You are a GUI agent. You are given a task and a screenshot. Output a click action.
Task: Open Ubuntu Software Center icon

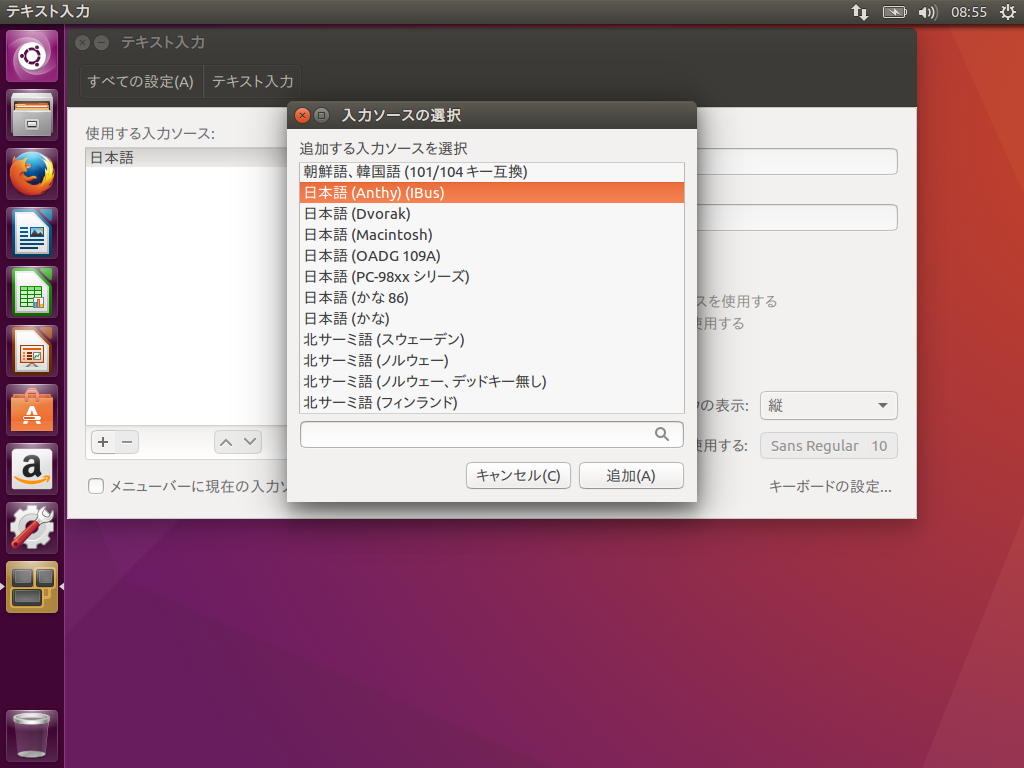[33, 410]
